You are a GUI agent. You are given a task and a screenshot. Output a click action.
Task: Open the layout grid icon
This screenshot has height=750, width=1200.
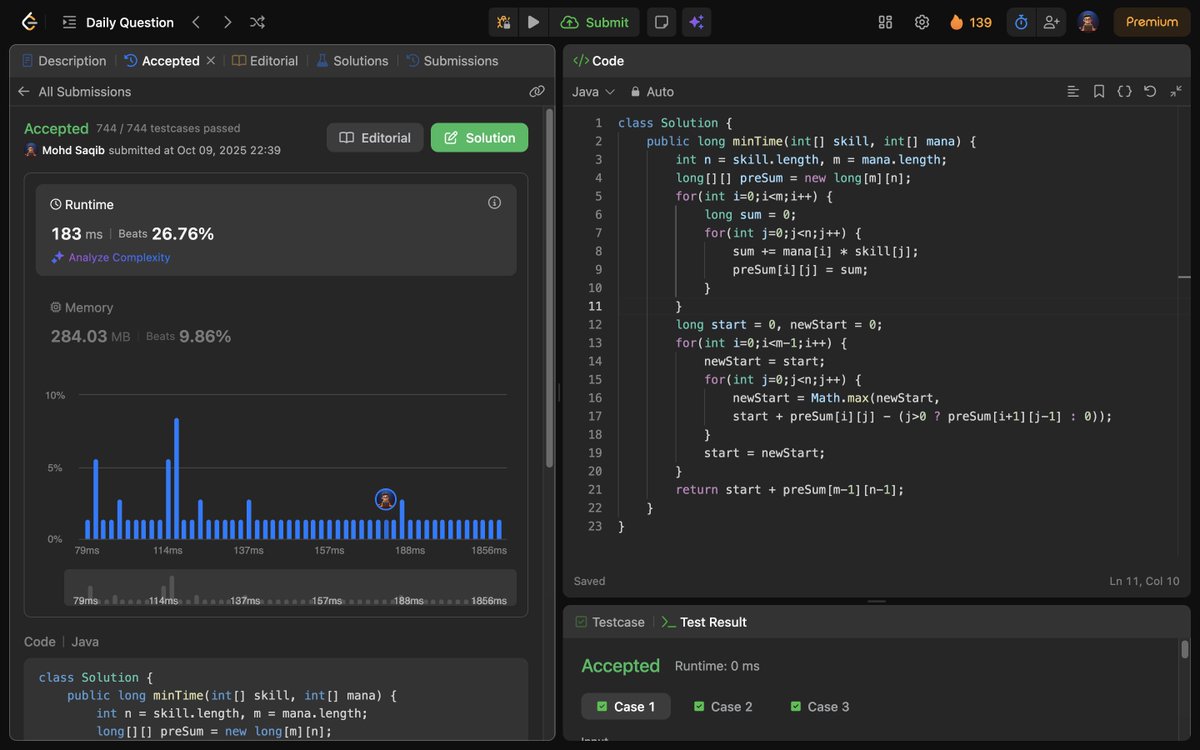(885, 22)
